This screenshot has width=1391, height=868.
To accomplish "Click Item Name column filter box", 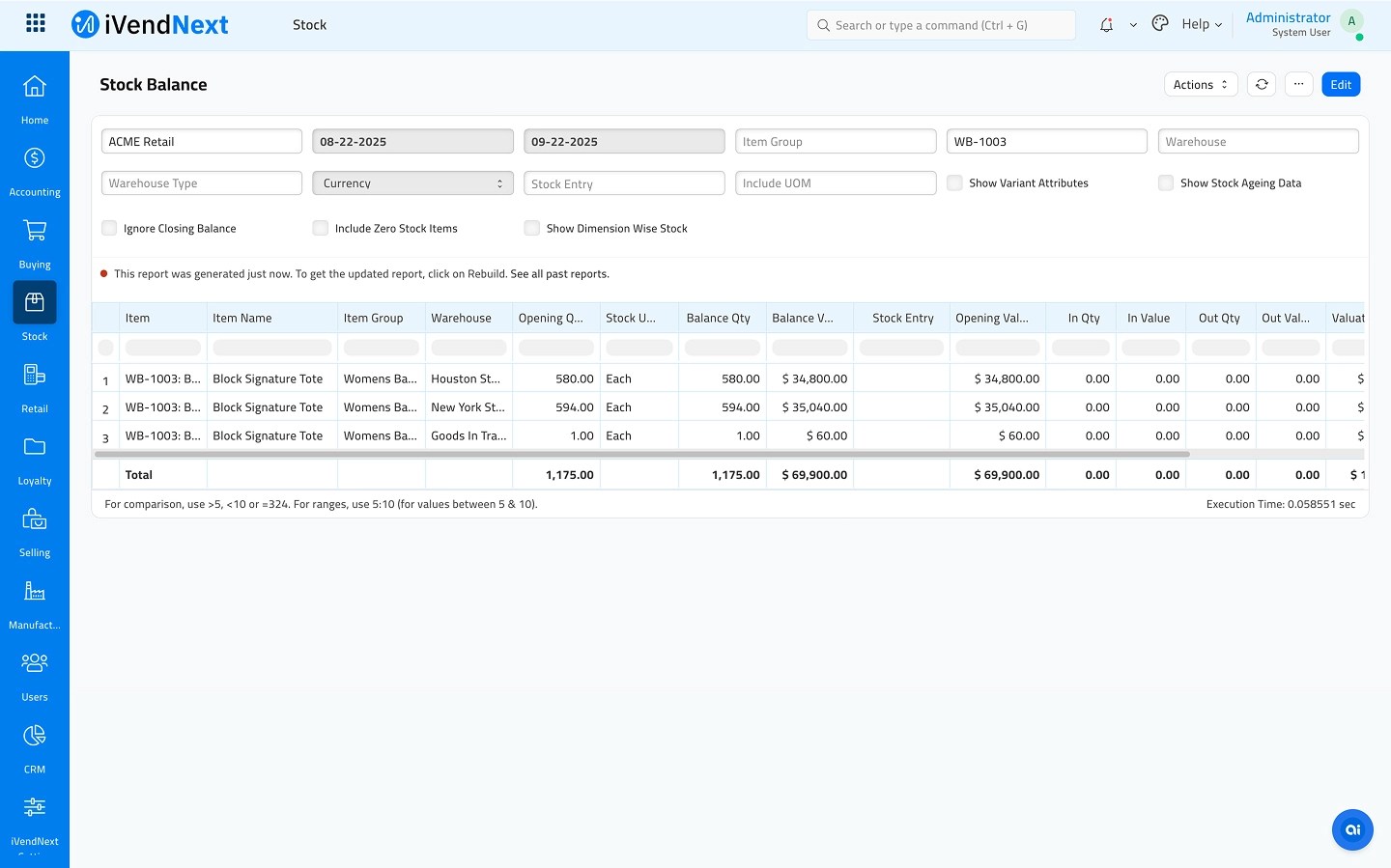I will [272, 348].
